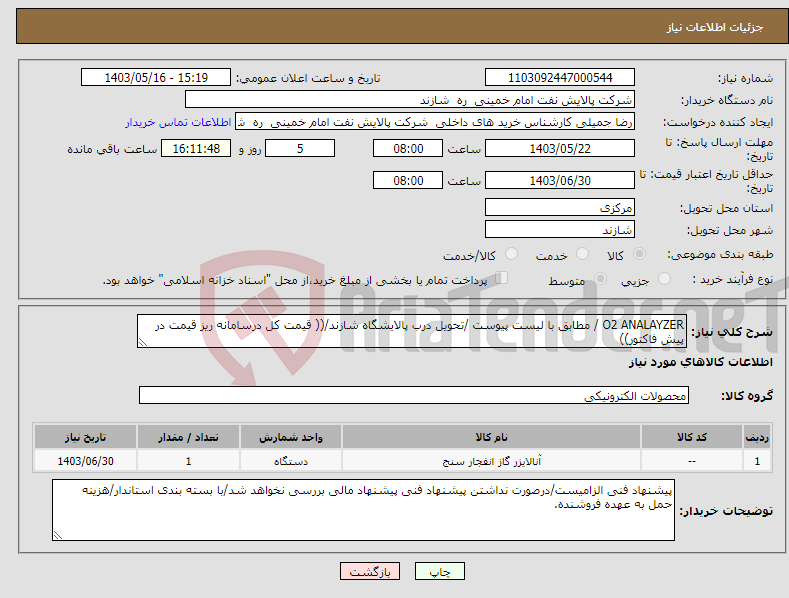Viewport: 789px width, 598px height.
Task: Click the نام کالا column header
Action: pos(491,437)
